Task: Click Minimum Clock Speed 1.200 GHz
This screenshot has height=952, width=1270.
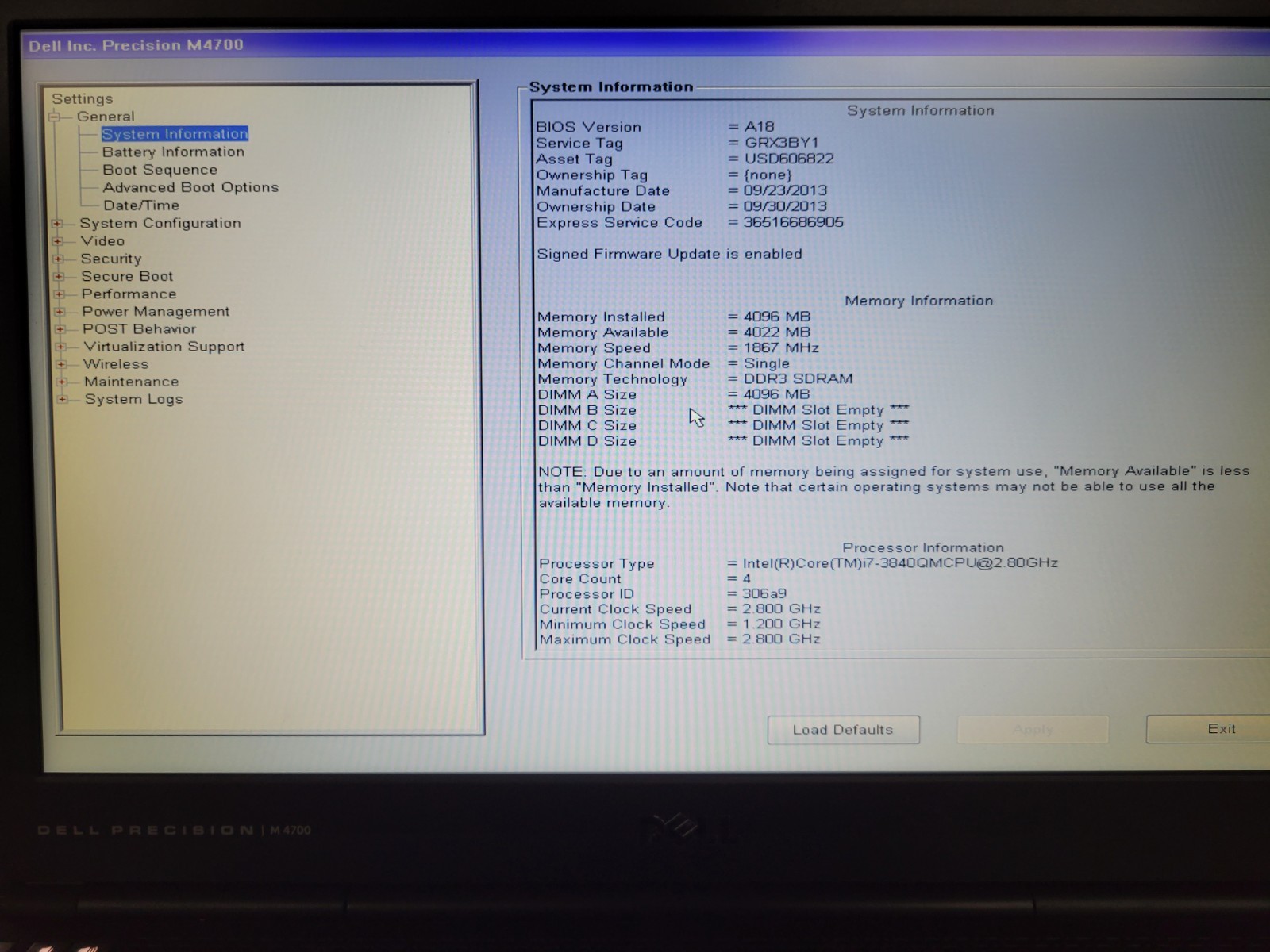Action: coord(781,624)
